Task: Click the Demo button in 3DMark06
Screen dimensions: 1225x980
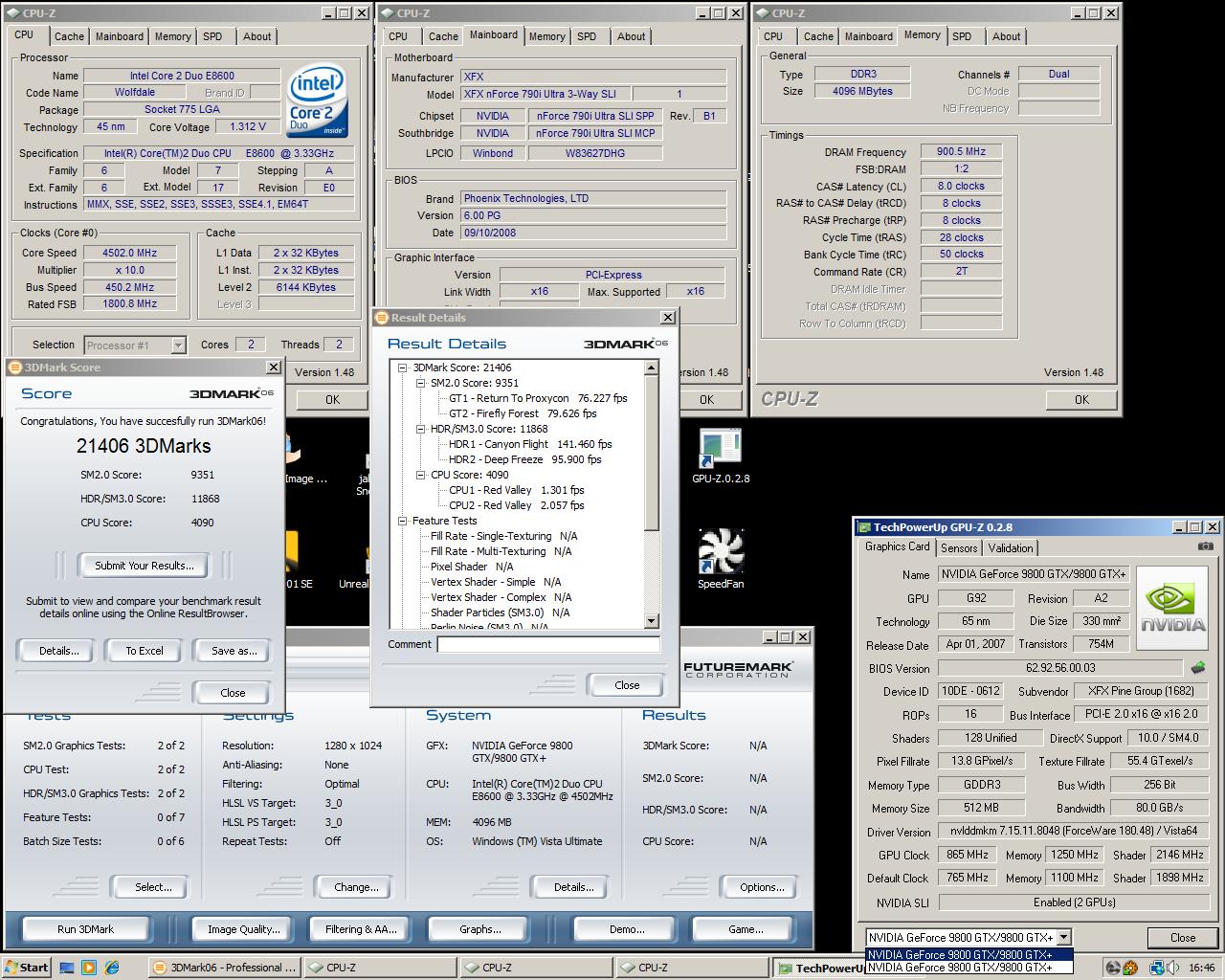Action: point(627,929)
